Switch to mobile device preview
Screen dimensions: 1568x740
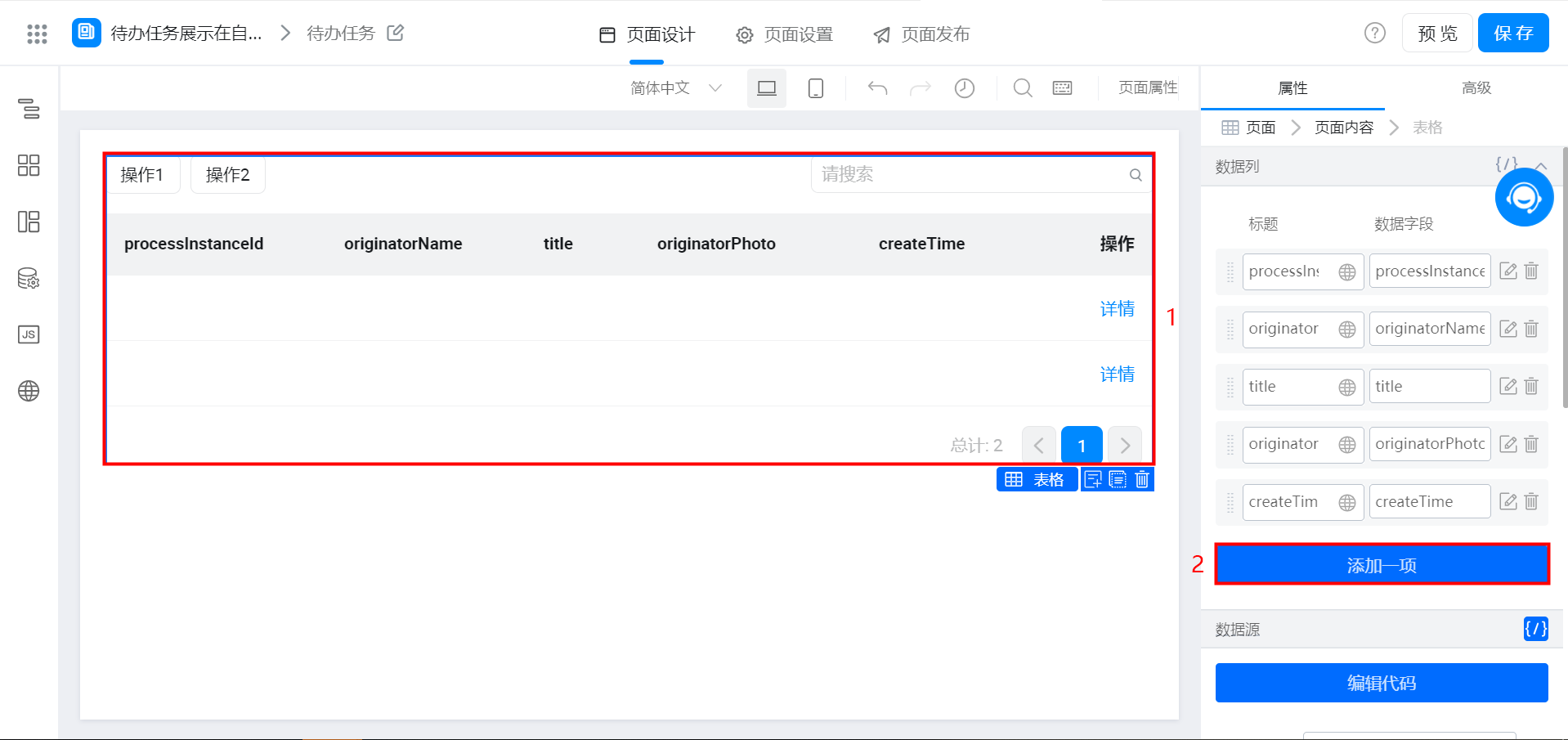(x=815, y=88)
